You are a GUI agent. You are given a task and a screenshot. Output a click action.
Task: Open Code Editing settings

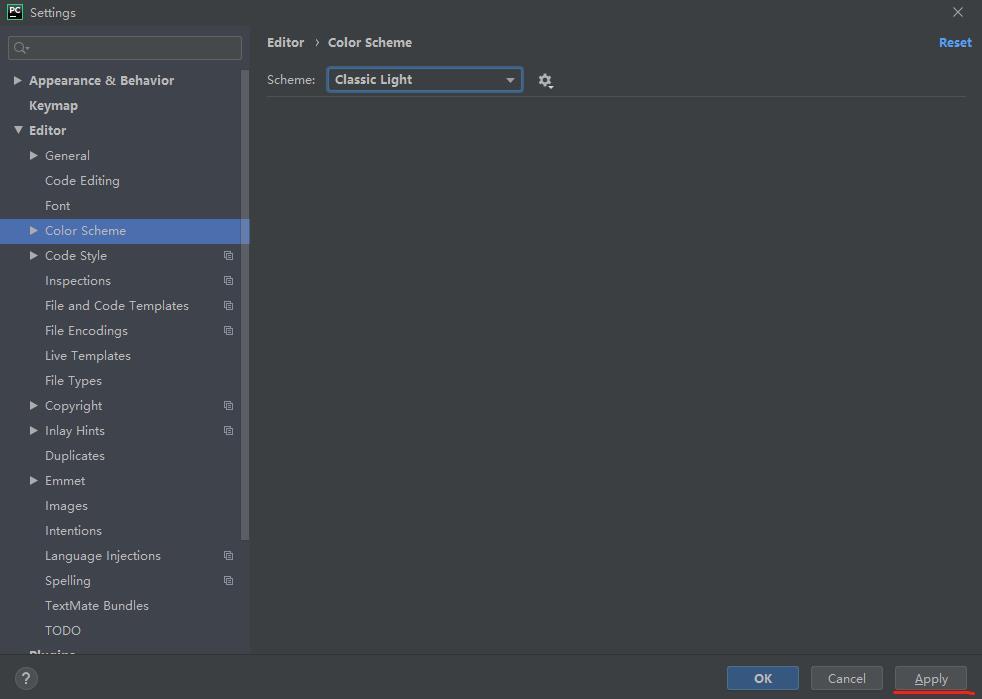click(x=82, y=180)
